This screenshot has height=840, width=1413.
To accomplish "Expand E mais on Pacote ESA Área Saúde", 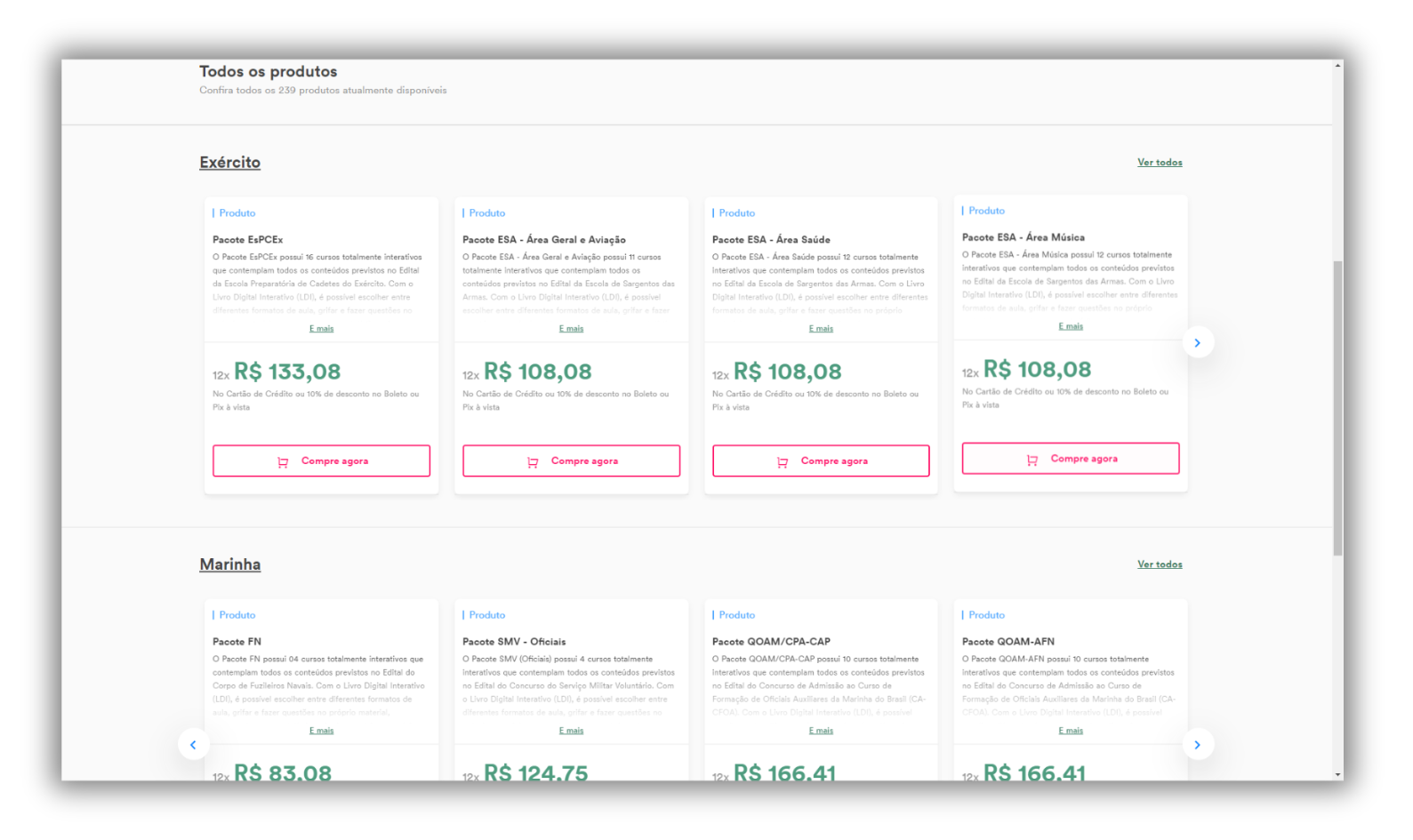I will (821, 329).
